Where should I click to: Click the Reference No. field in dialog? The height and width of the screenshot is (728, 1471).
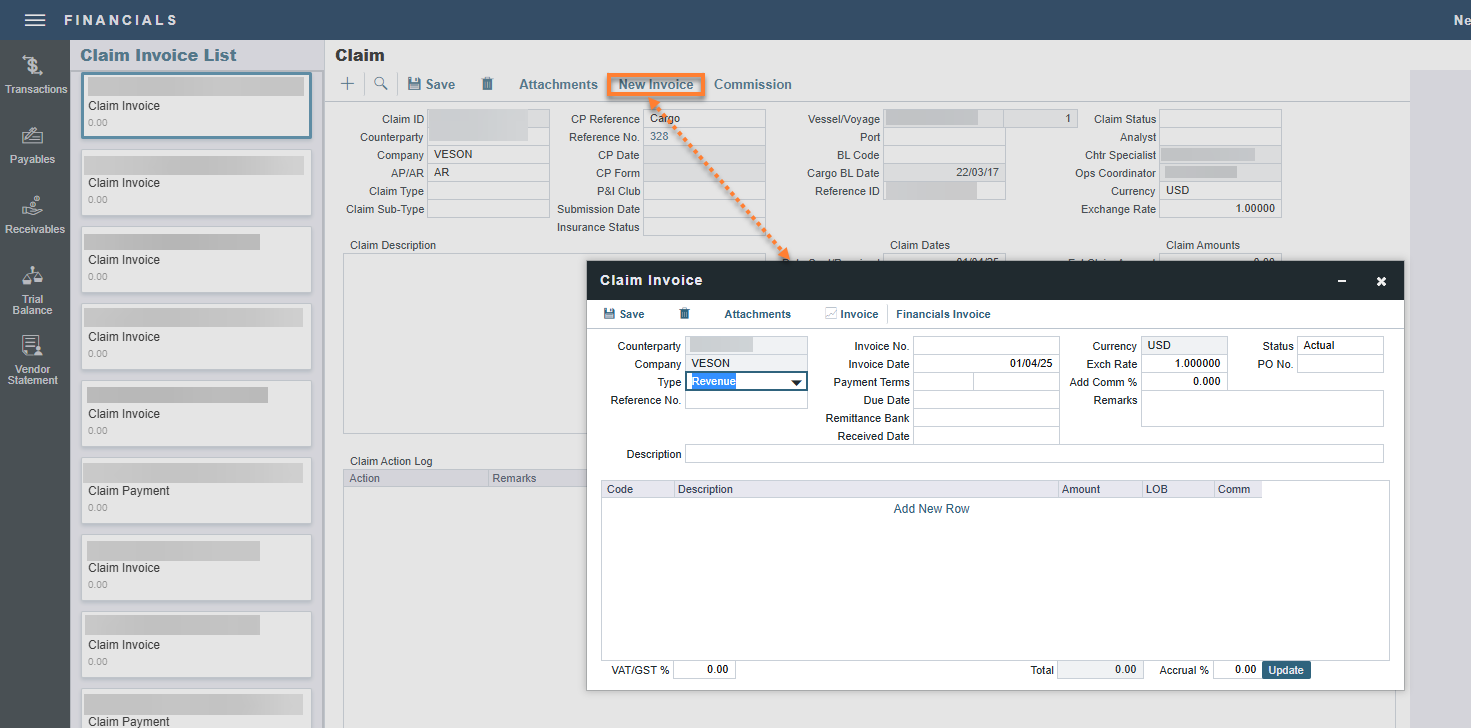pyautogui.click(x=746, y=400)
